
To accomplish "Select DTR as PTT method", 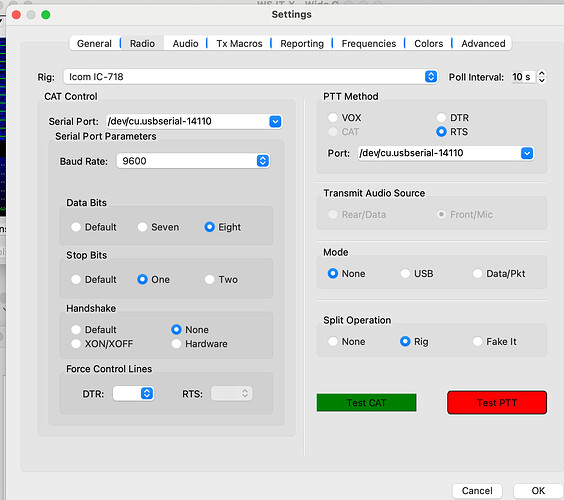I will pos(453,118).
